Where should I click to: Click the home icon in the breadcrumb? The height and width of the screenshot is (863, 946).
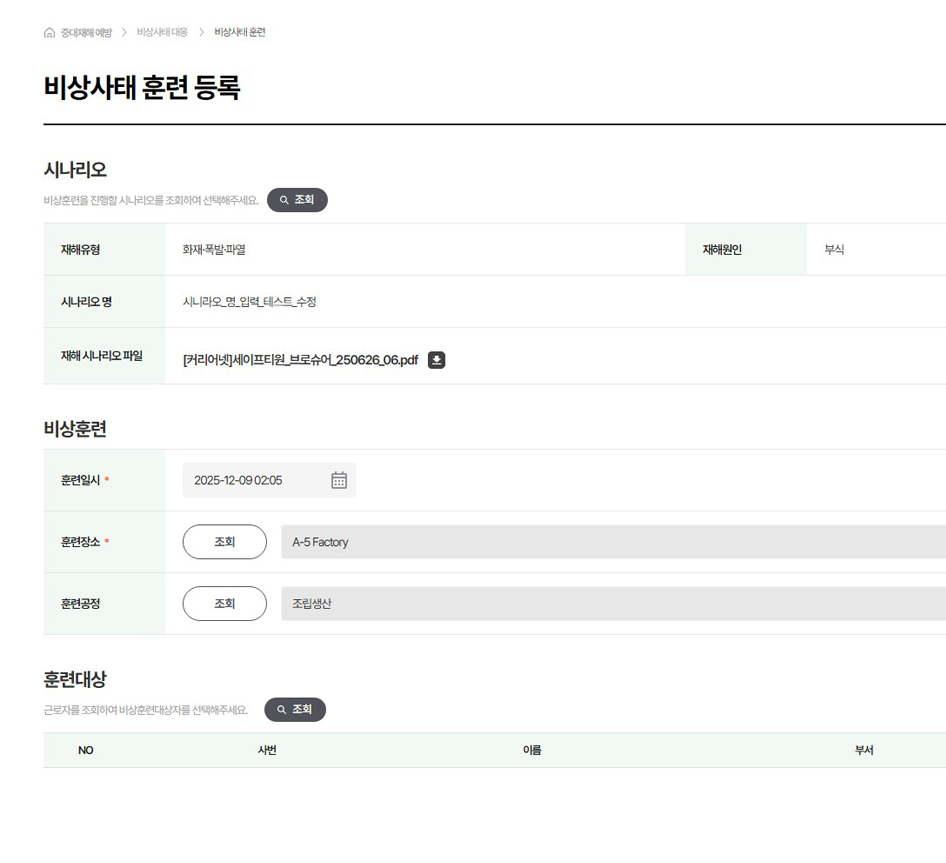point(50,33)
